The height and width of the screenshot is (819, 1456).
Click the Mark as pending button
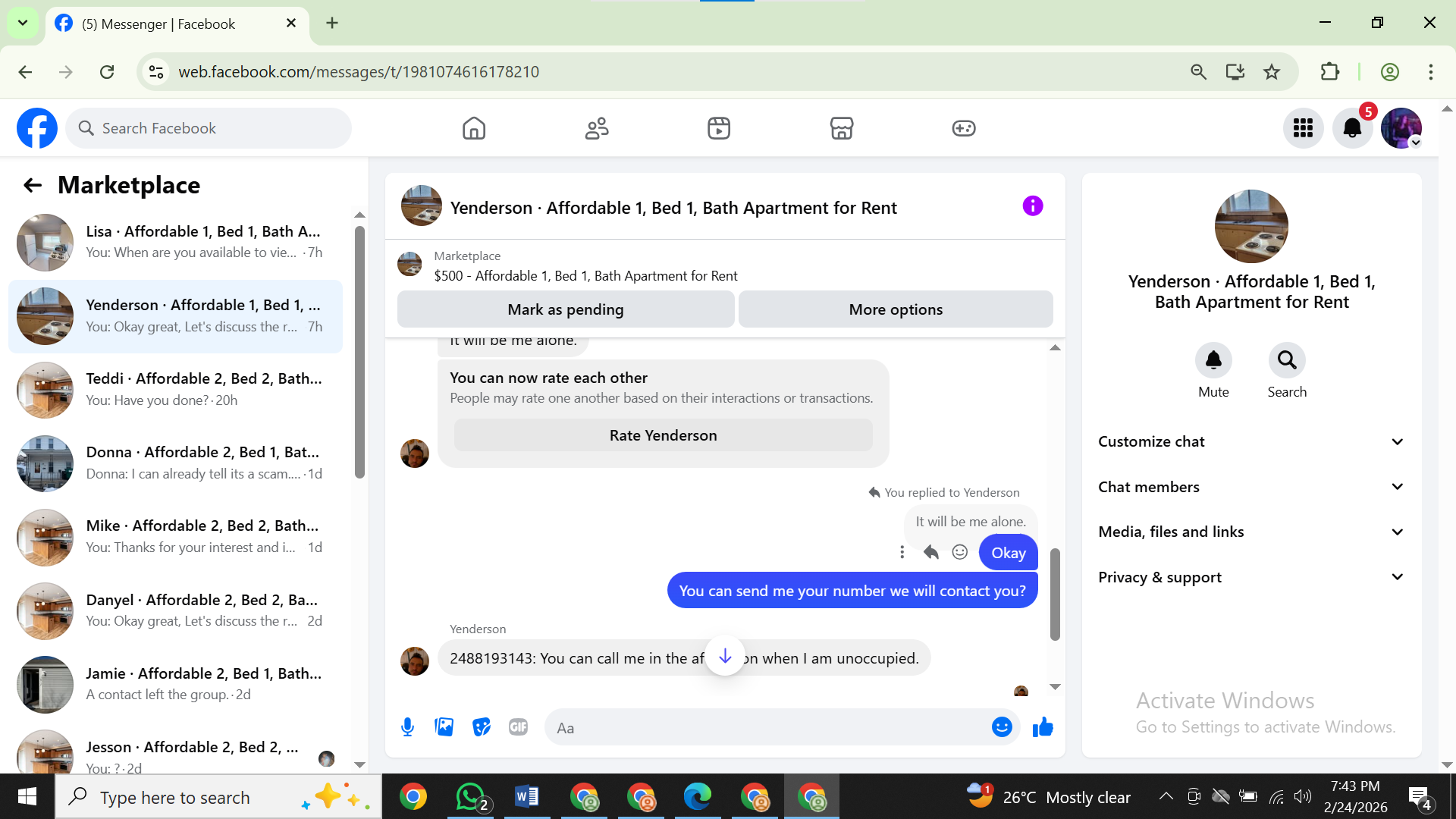click(566, 309)
